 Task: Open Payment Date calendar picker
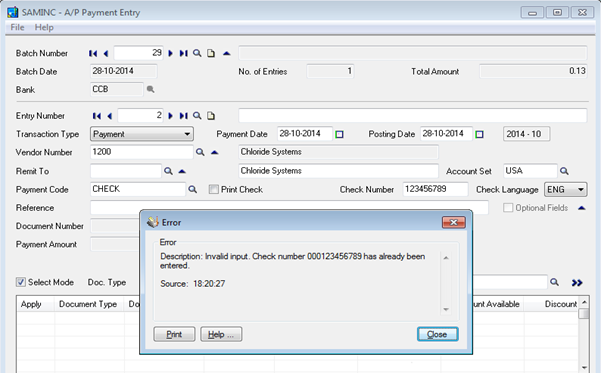click(339, 135)
